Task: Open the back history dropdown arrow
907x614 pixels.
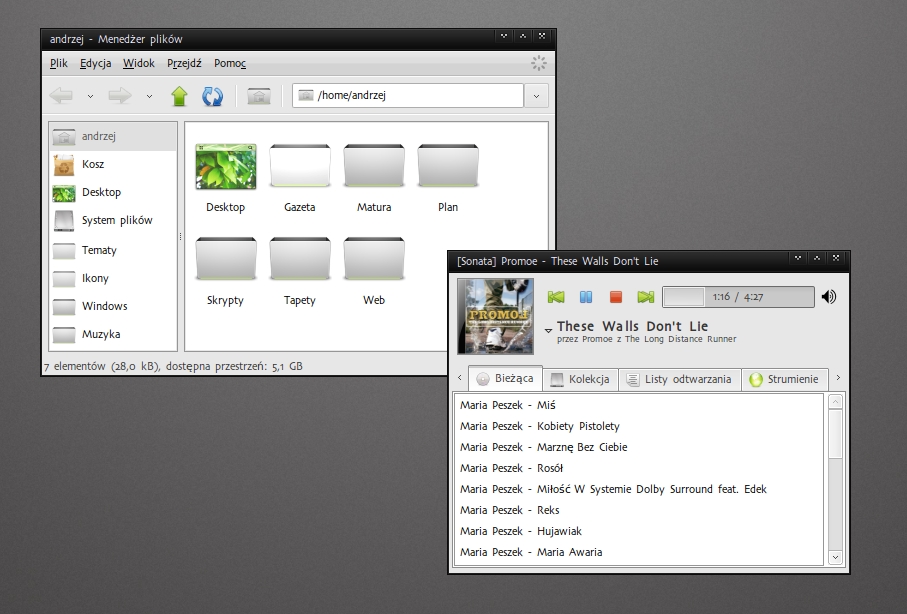Action: point(90,96)
